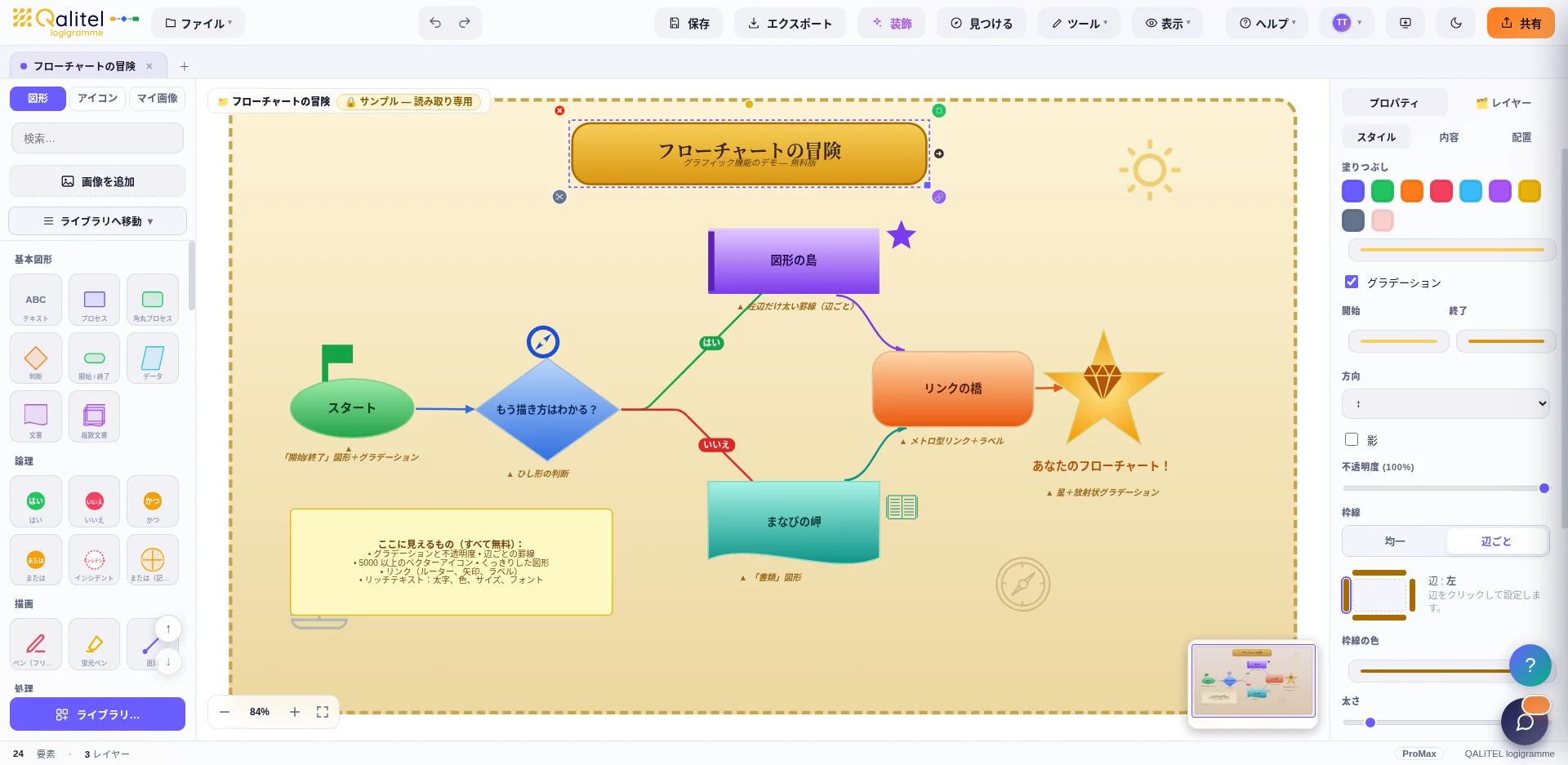Pick the cyan fill color swatch
Image resolution: width=1568 pixels, height=765 pixels.
click(1471, 191)
